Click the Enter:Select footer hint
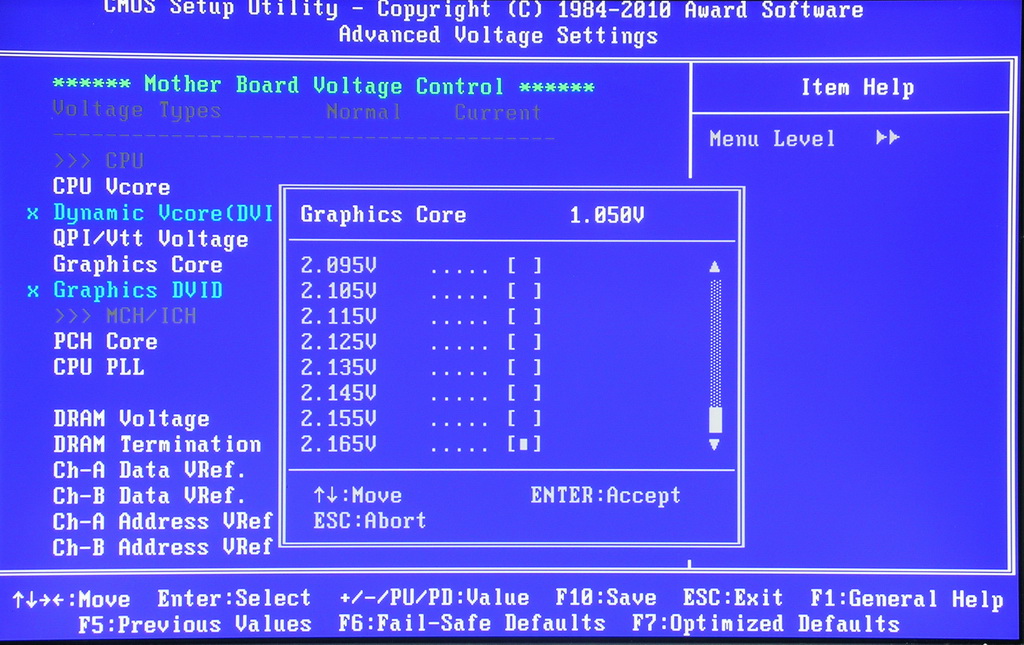Viewport: 1024px width, 645px height. coord(234,598)
